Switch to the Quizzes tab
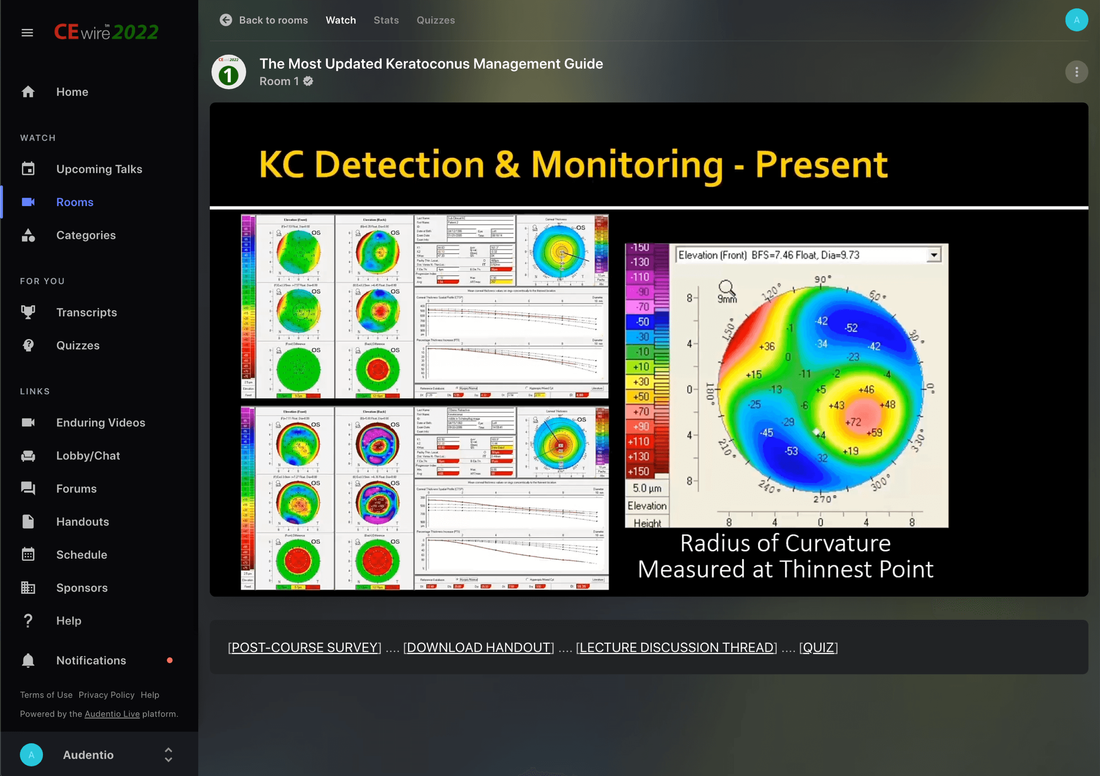This screenshot has width=1100, height=776. tap(435, 20)
